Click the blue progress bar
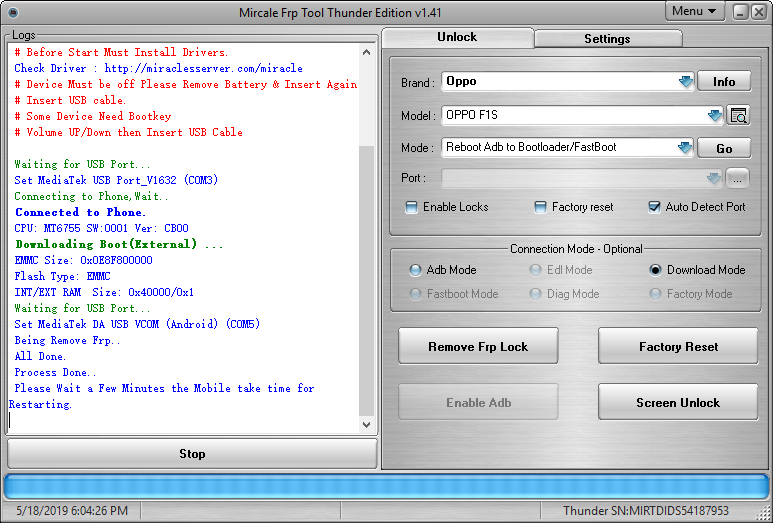 coord(386,487)
